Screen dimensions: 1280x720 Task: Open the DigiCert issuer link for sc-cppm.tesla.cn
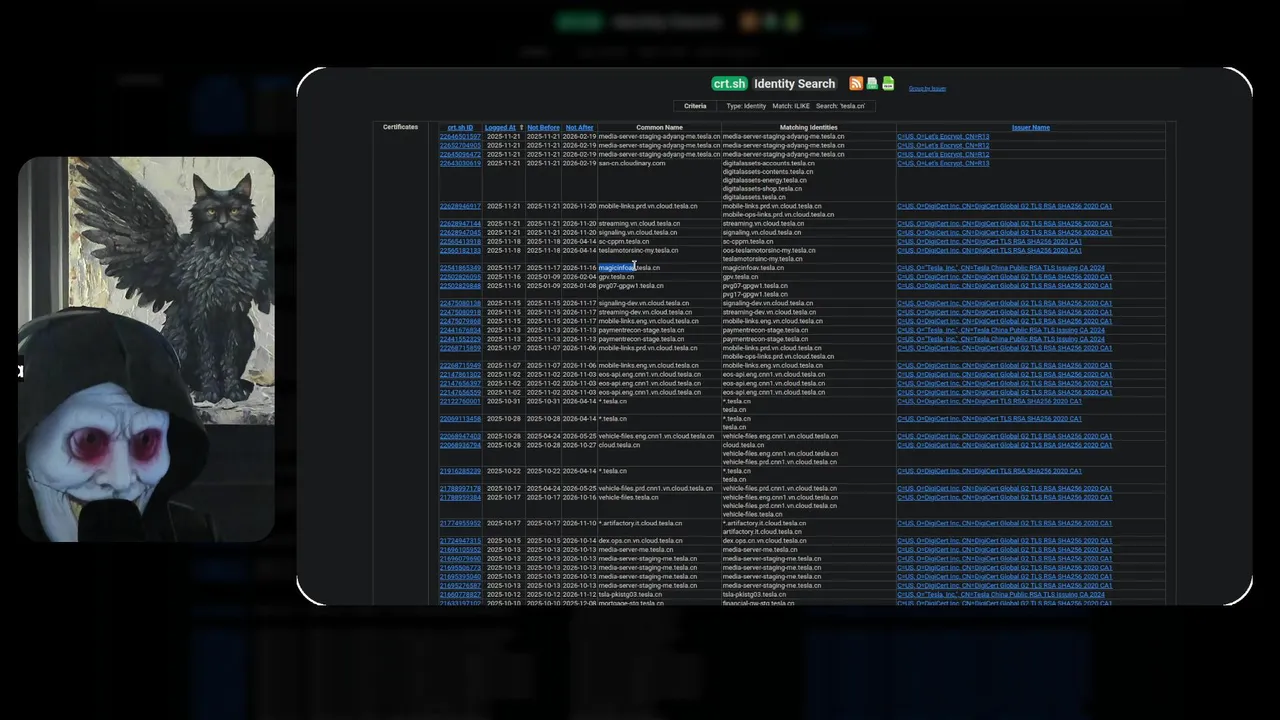point(989,242)
